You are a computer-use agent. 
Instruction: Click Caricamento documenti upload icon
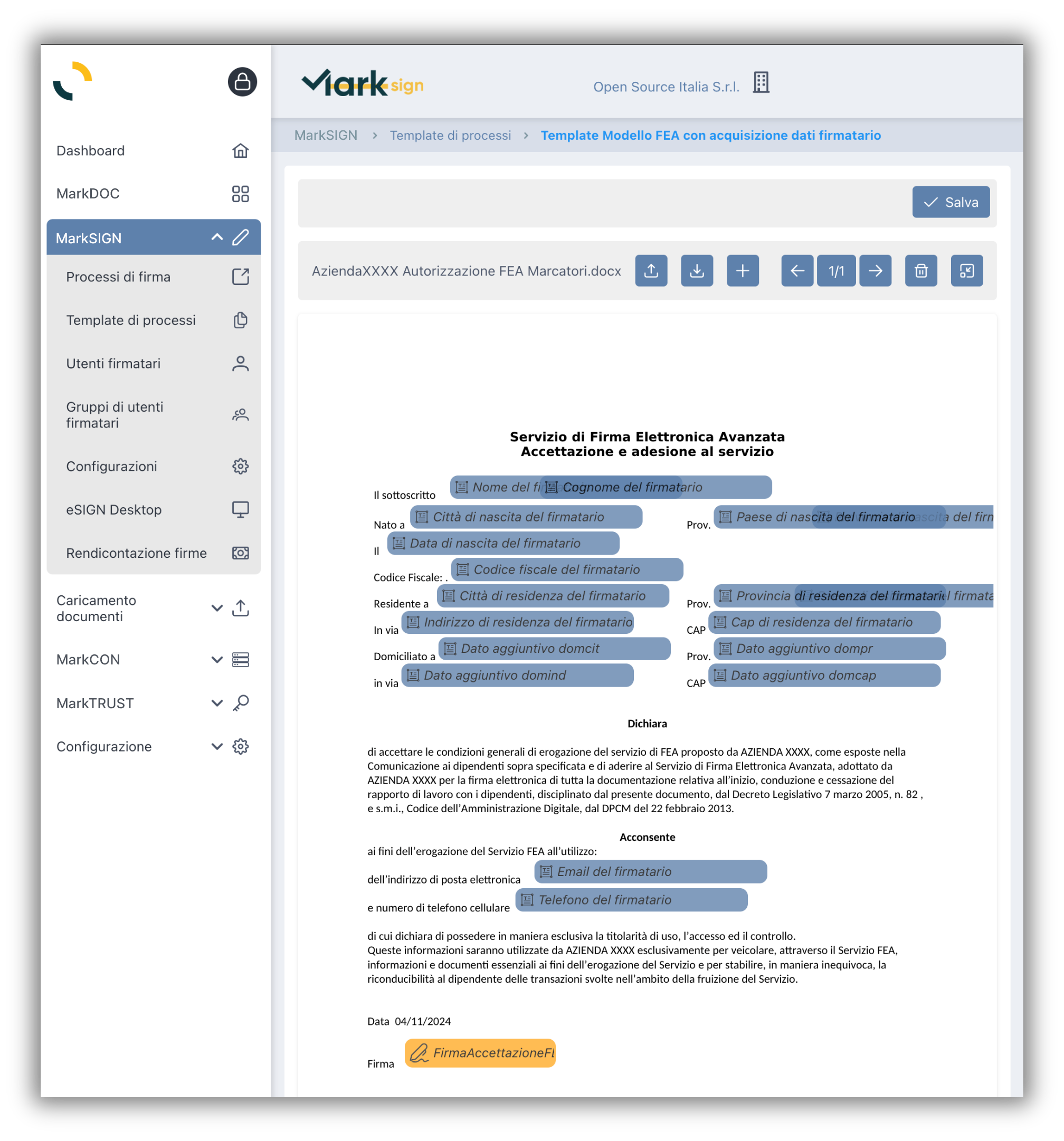(241, 608)
